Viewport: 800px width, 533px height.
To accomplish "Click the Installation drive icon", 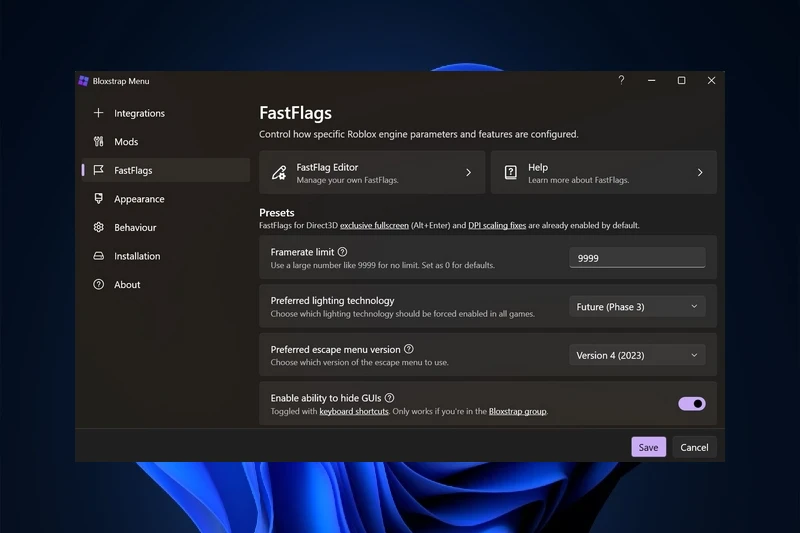I will tap(98, 256).
